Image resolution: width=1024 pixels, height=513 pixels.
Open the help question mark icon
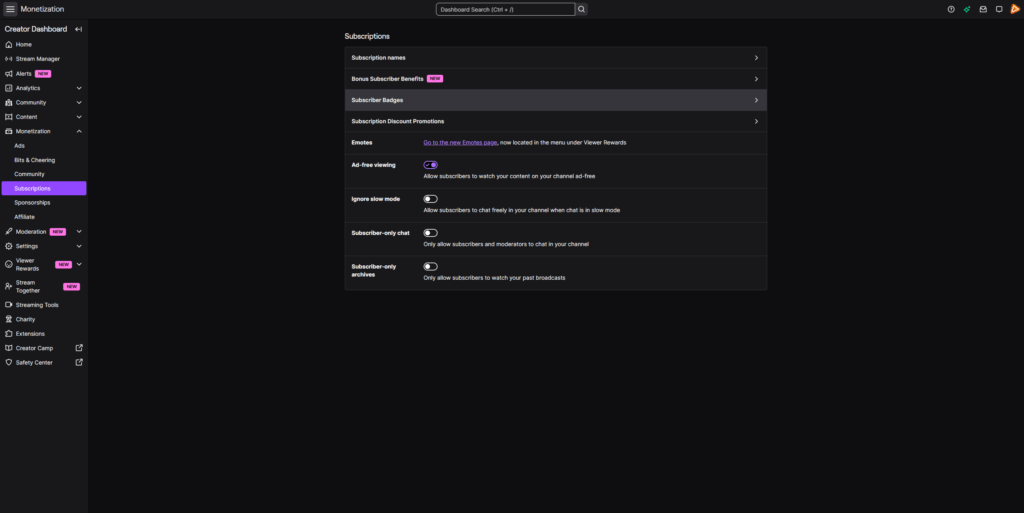951,9
